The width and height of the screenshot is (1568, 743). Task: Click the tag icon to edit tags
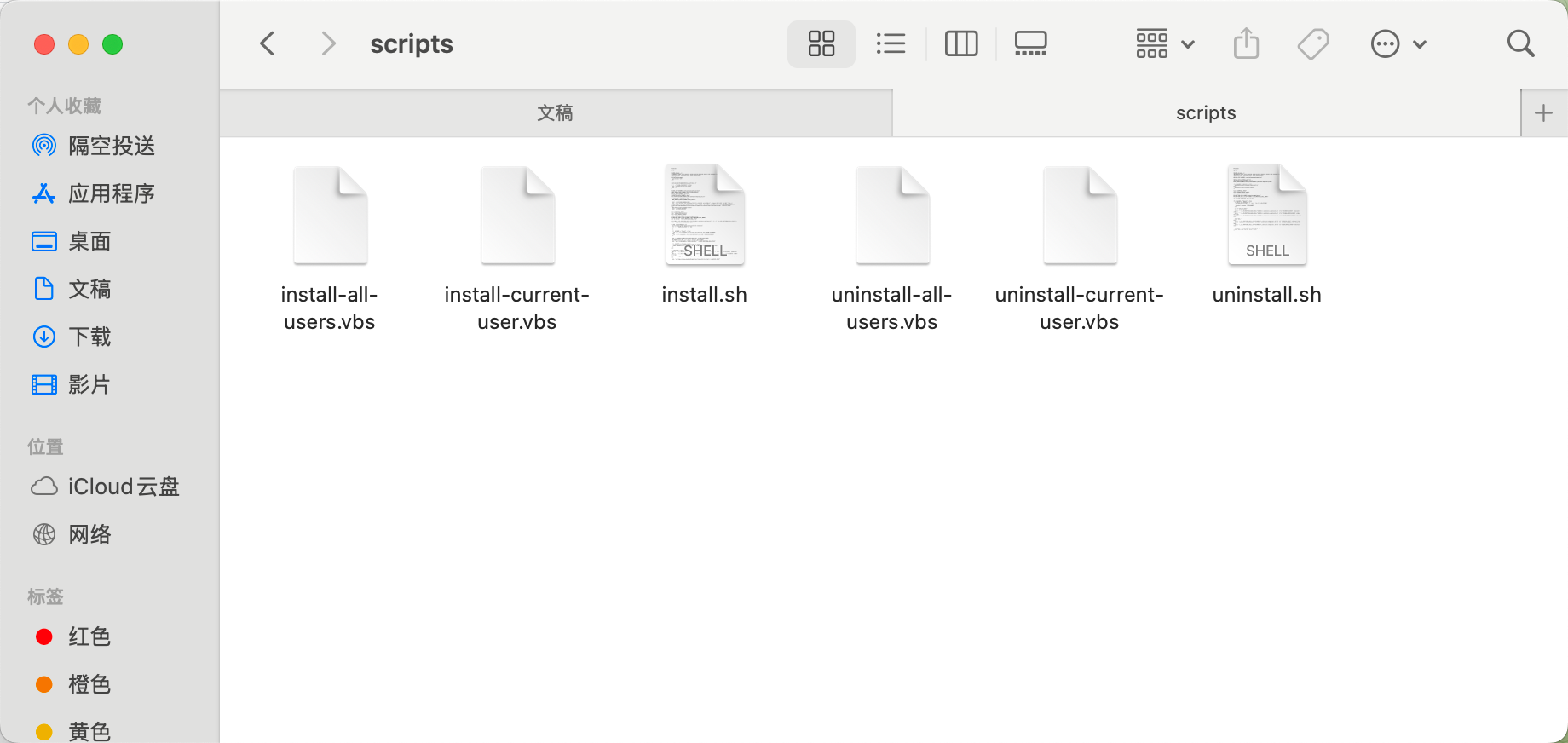[1313, 43]
